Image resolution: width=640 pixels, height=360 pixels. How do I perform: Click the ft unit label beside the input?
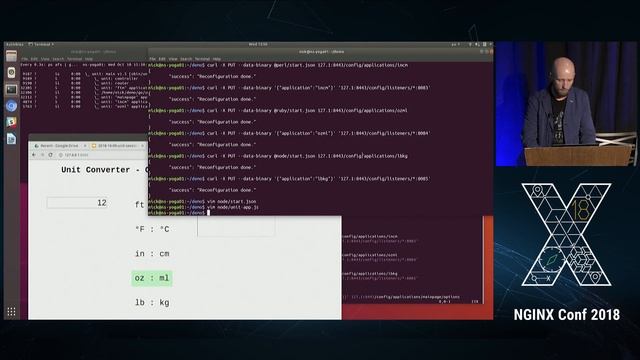tap(140, 204)
